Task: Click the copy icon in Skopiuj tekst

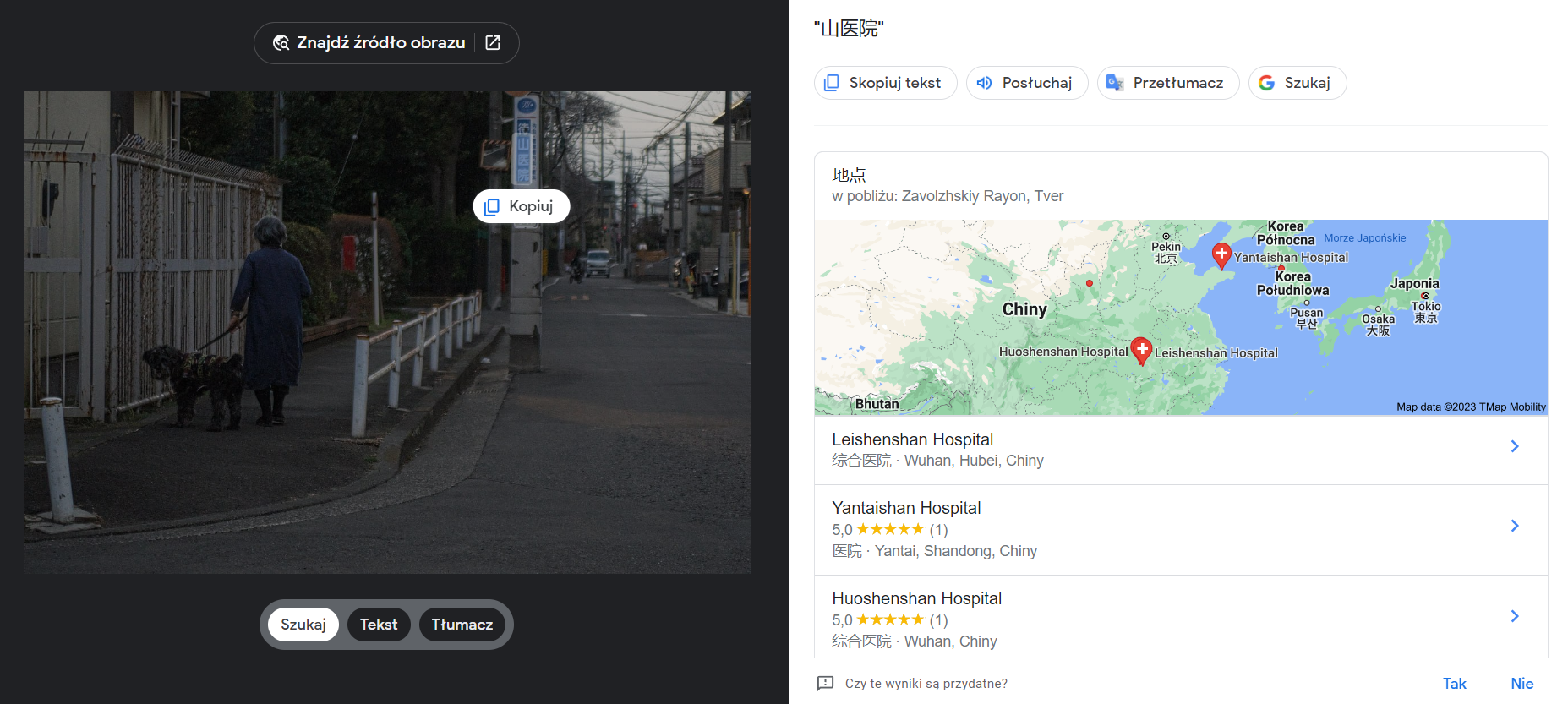Action: pos(832,83)
